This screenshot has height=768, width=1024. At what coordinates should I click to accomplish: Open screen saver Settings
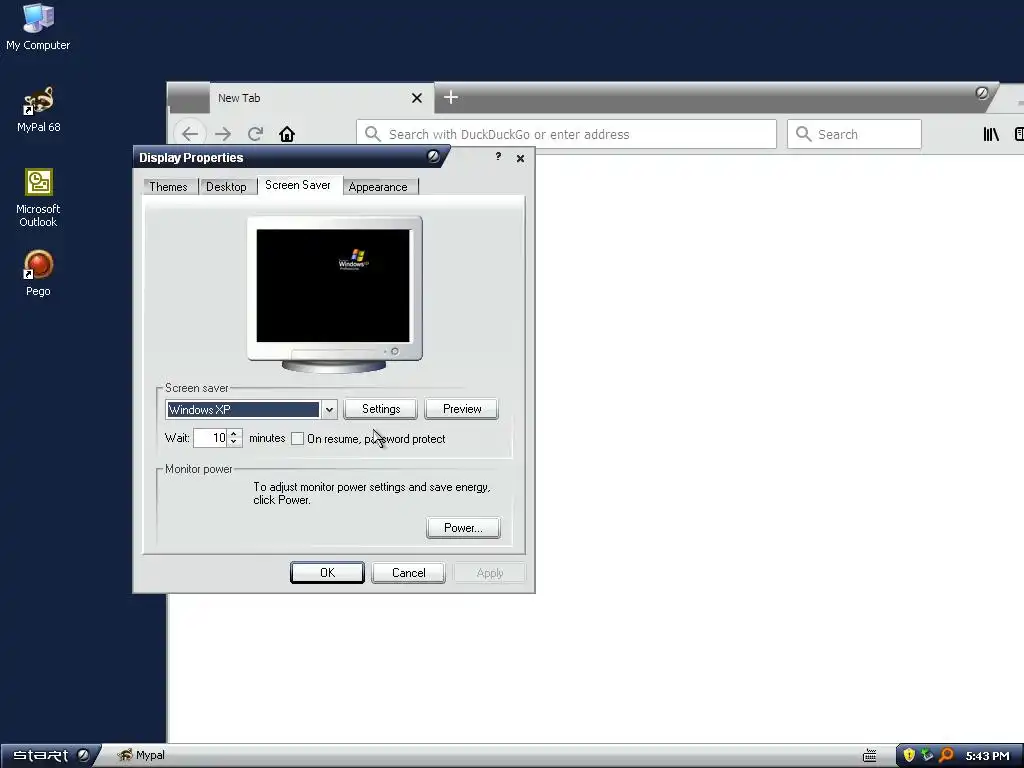pos(381,409)
